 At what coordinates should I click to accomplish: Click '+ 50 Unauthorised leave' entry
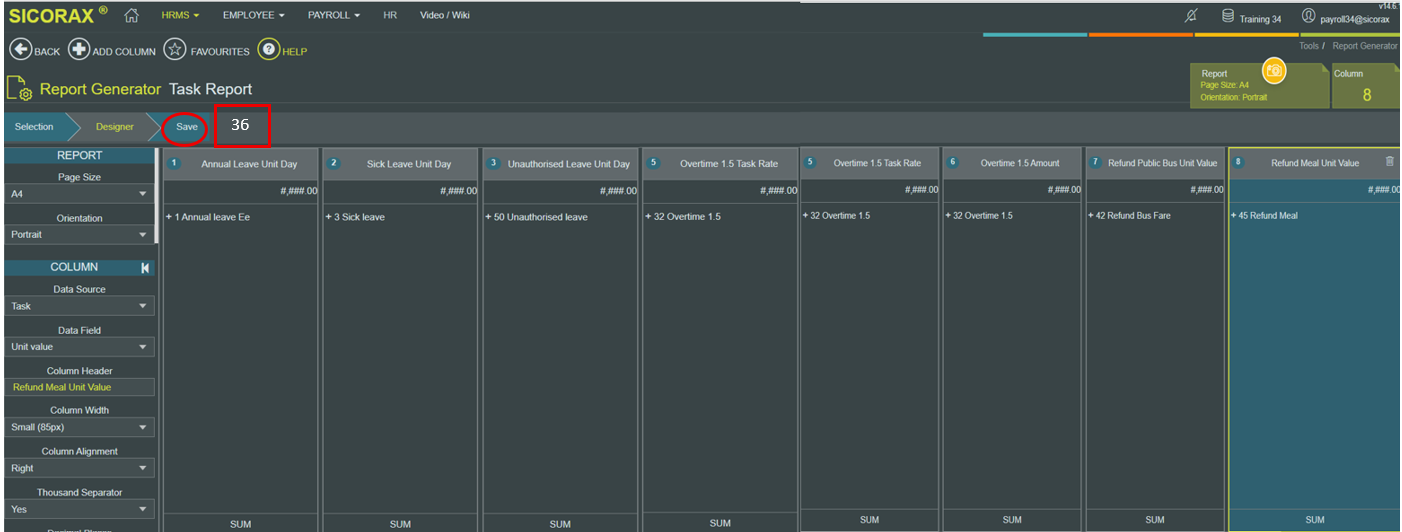click(537, 217)
